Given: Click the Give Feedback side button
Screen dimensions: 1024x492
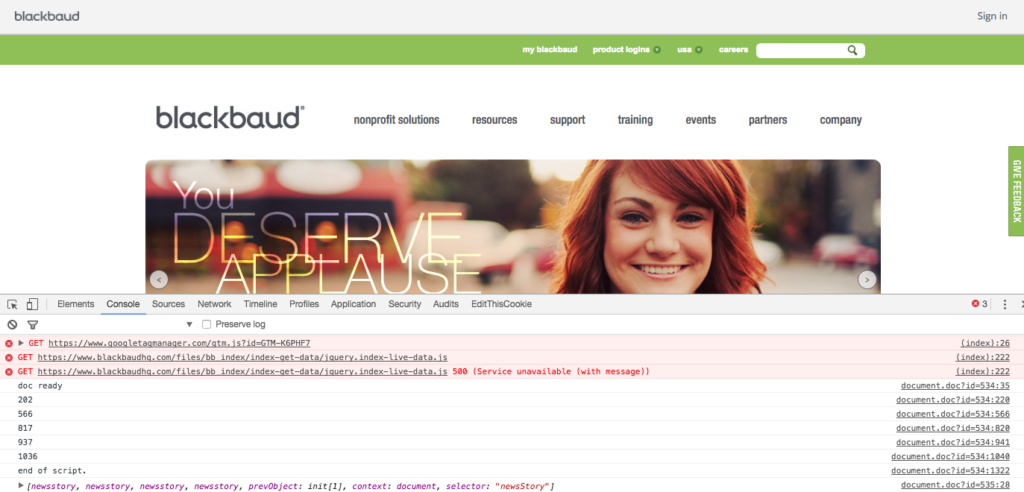Looking at the screenshot, I should pyautogui.click(x=1016, y=191).
